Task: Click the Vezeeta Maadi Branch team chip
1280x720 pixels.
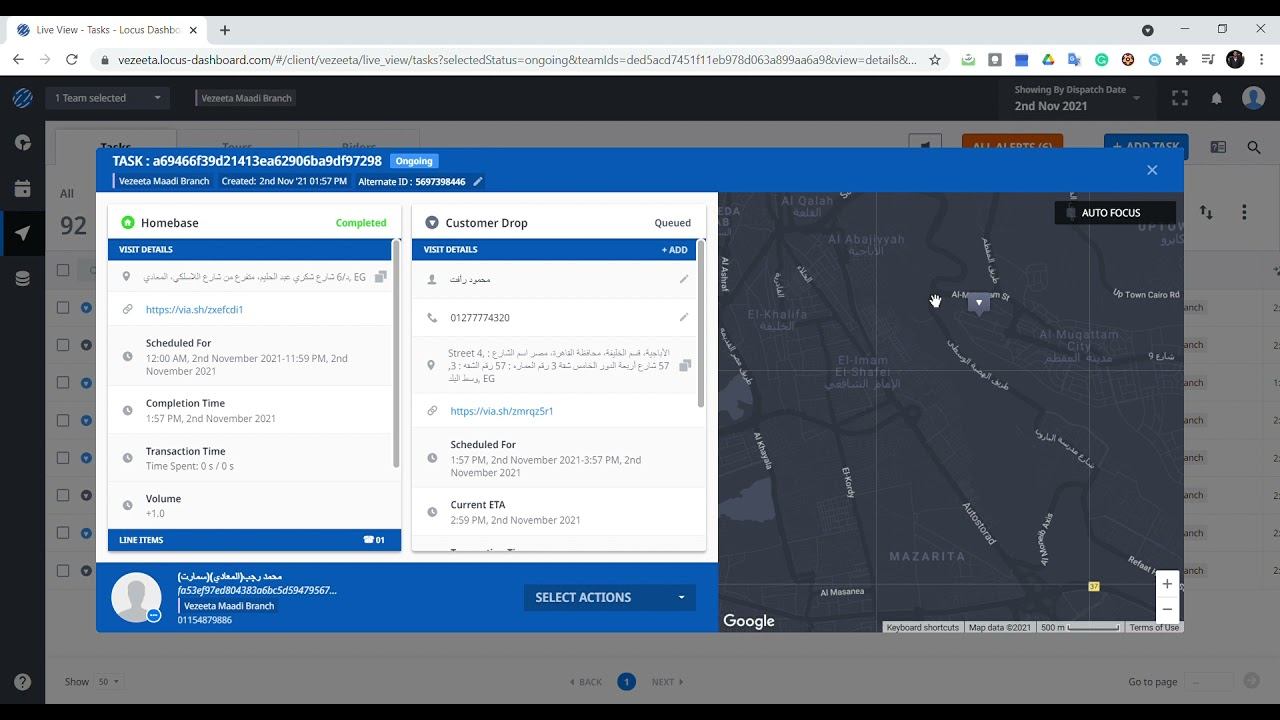Action: coord(246,98)
